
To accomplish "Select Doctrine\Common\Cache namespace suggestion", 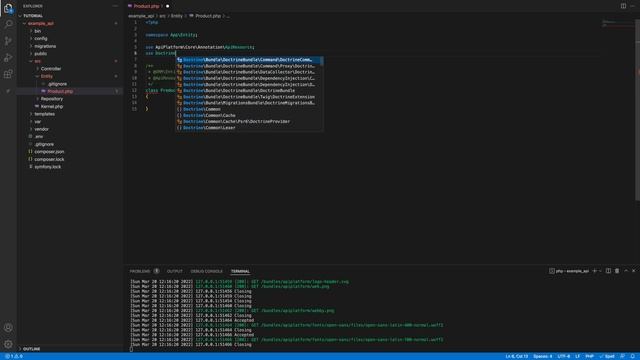I will point(249,115).
